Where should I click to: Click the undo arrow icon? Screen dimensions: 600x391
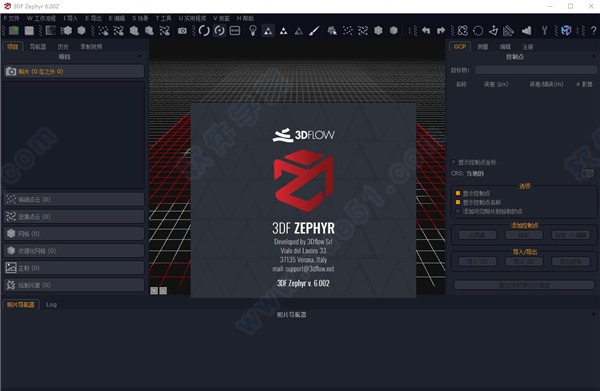coord(426,31)
